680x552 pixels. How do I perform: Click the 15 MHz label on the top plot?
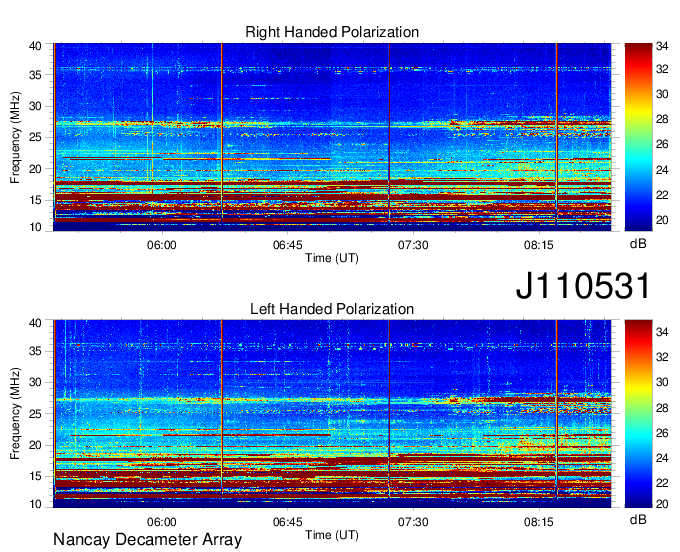click(35, 200)
